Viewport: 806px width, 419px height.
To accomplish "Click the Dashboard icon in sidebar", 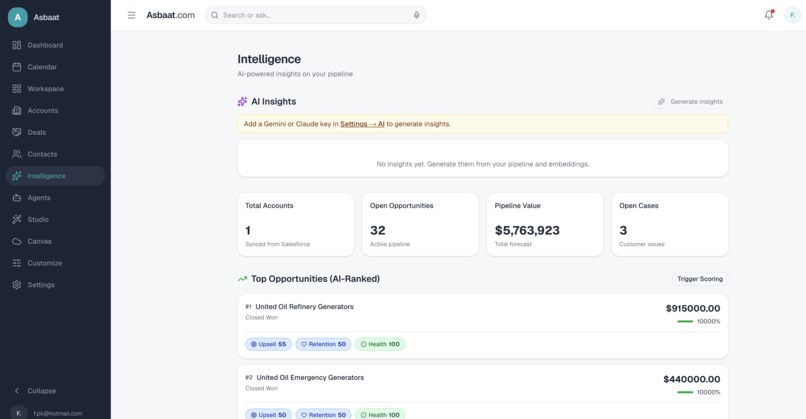I will coord(17,45).
